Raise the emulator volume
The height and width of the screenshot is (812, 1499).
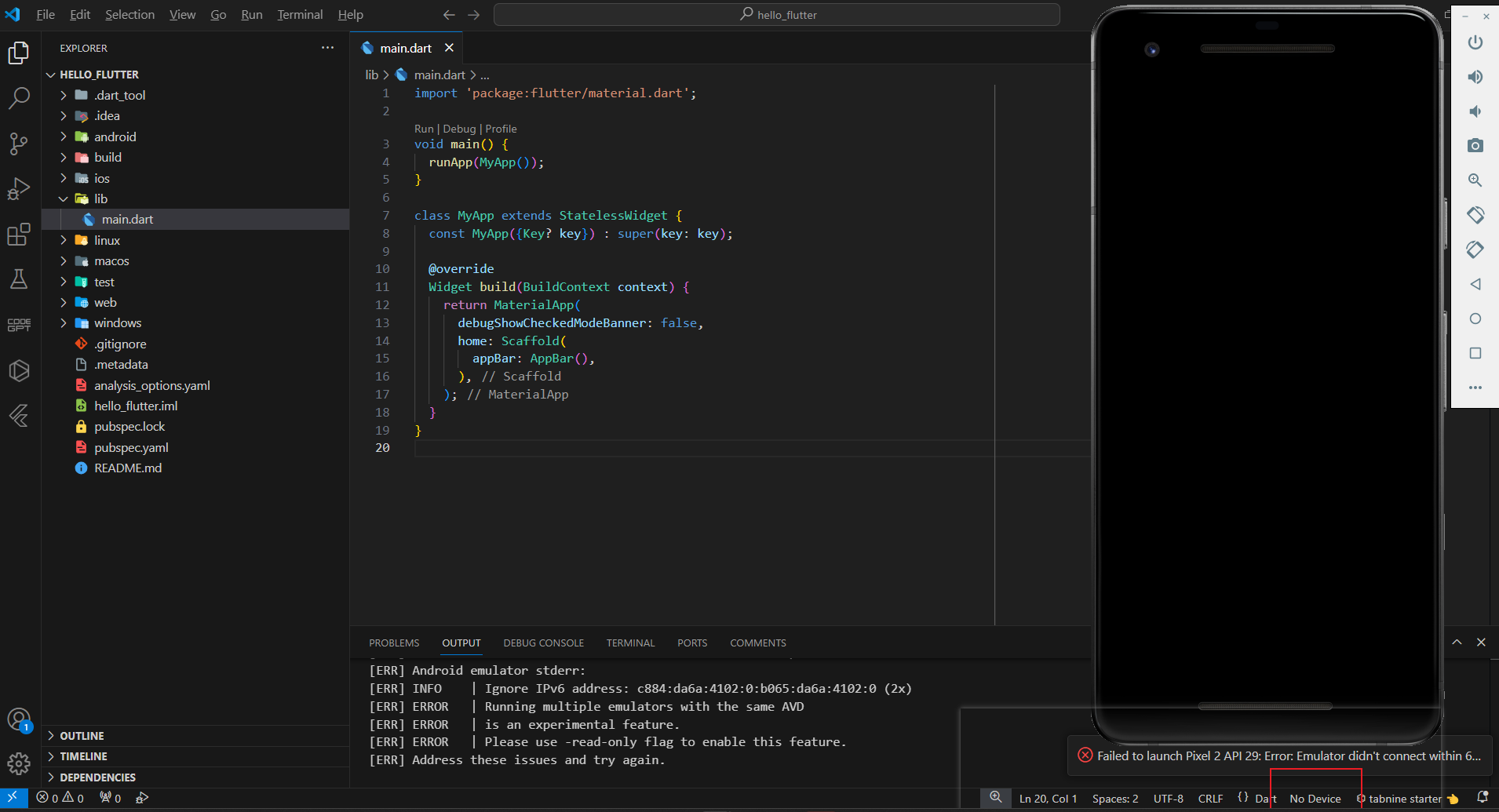tap(1475, 77)
